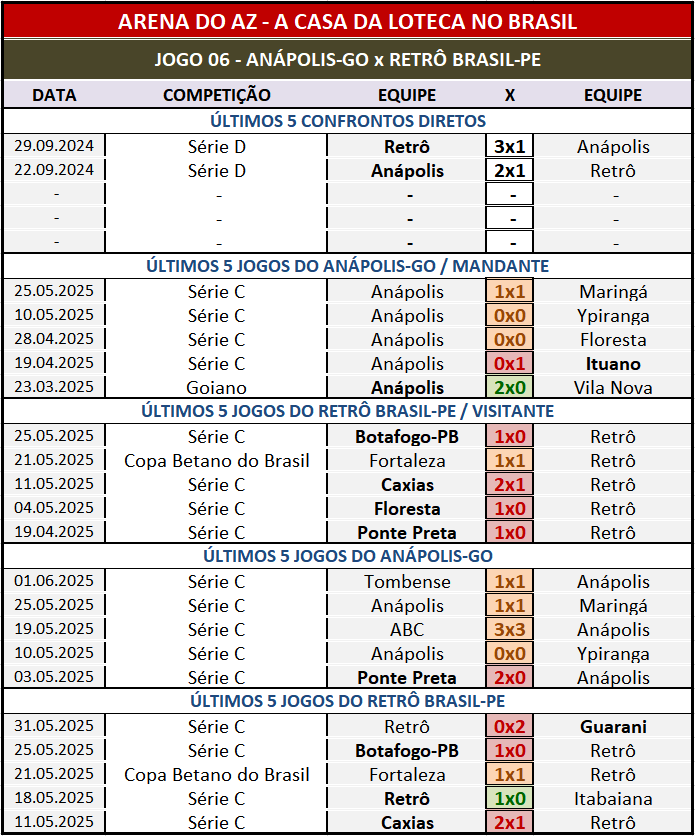This screenshot has width=695, height=836.
Task: Select the red 0x2 score cell
Action: coord(510,727)
